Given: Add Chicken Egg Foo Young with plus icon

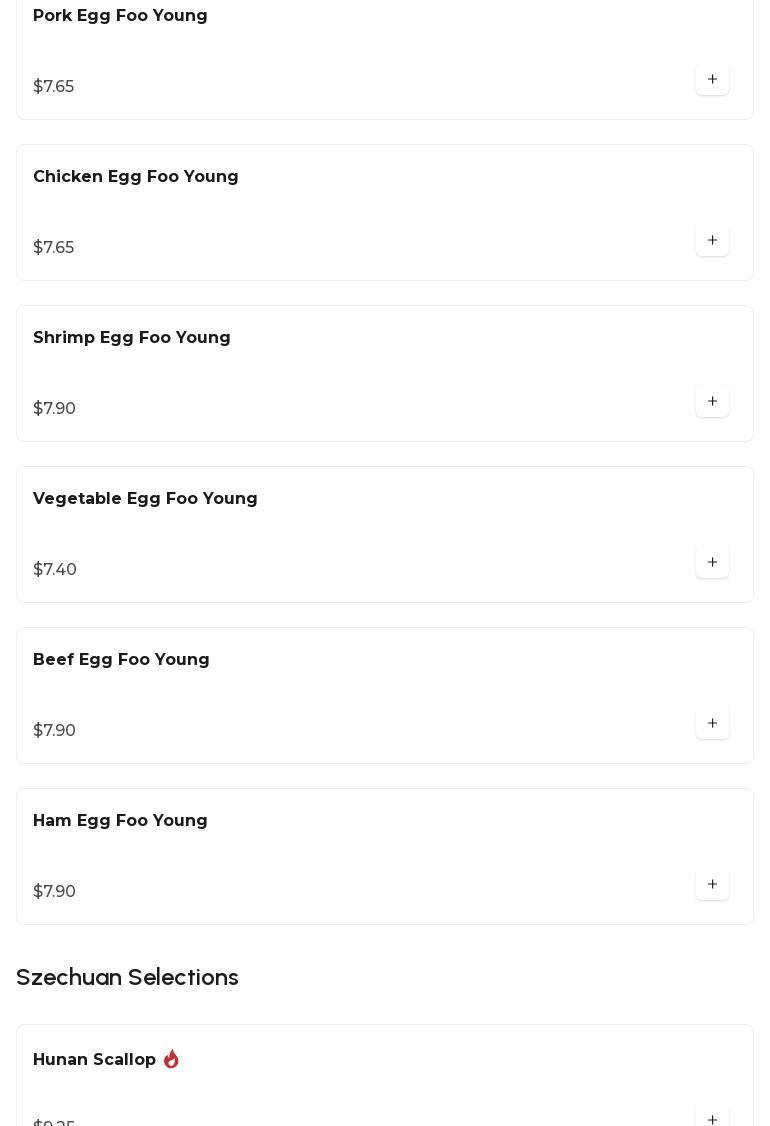Looking at the screenshot, I should 712,241.
